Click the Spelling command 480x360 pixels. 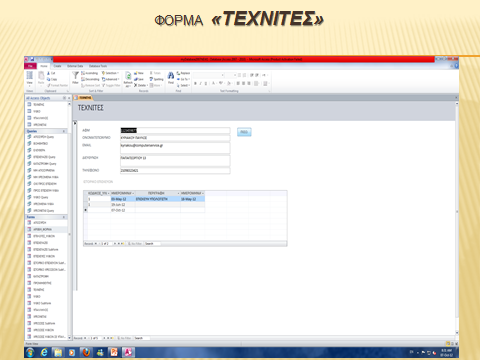(156, 79)
